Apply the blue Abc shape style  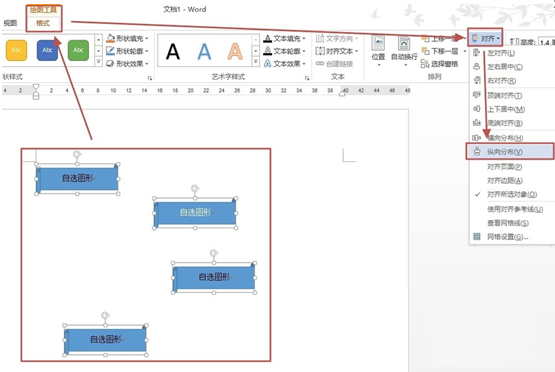pyautogui.click(x=47, y=50)
